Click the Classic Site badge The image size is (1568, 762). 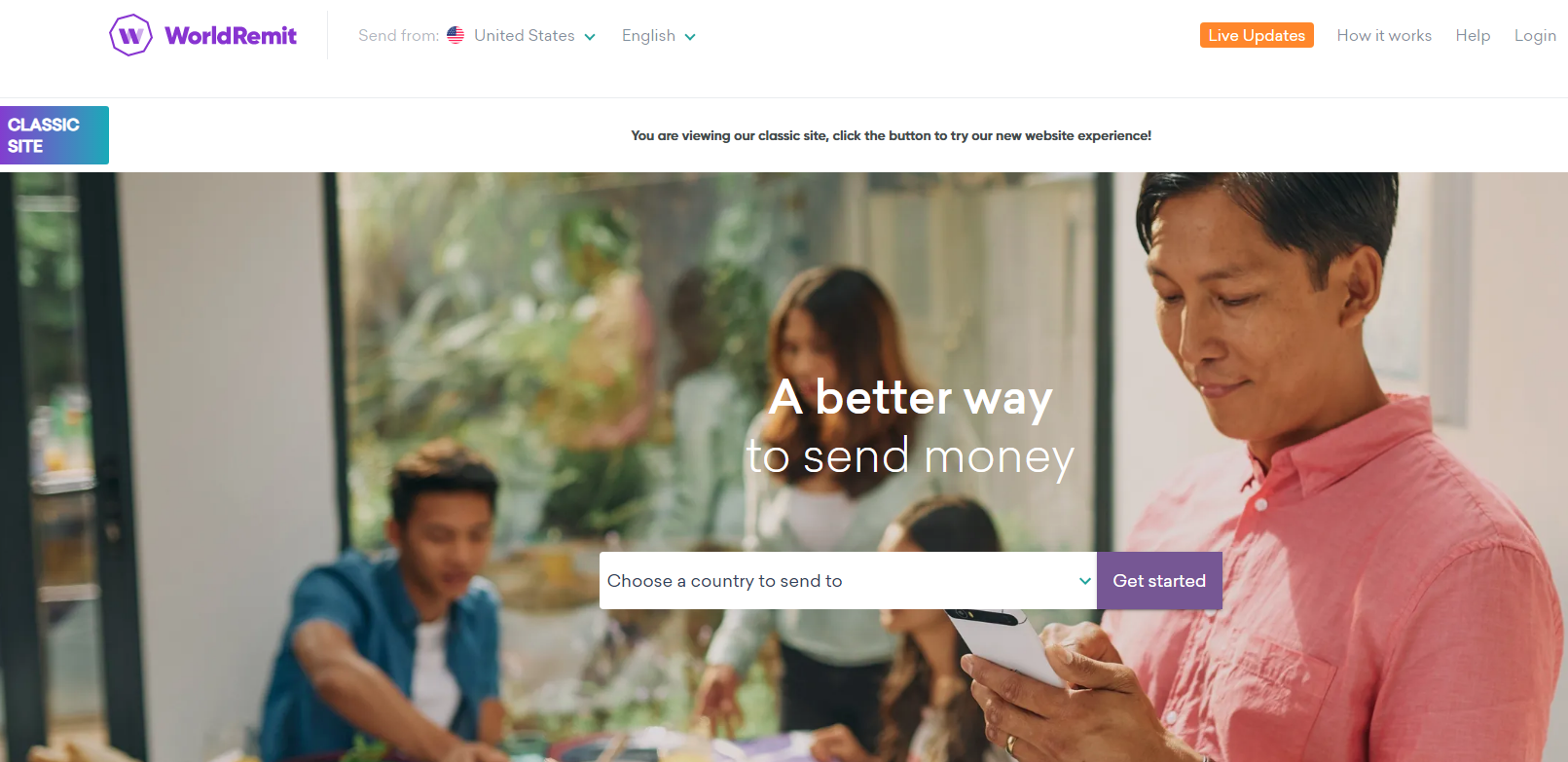pyautogui.click(x=55, y=135)
